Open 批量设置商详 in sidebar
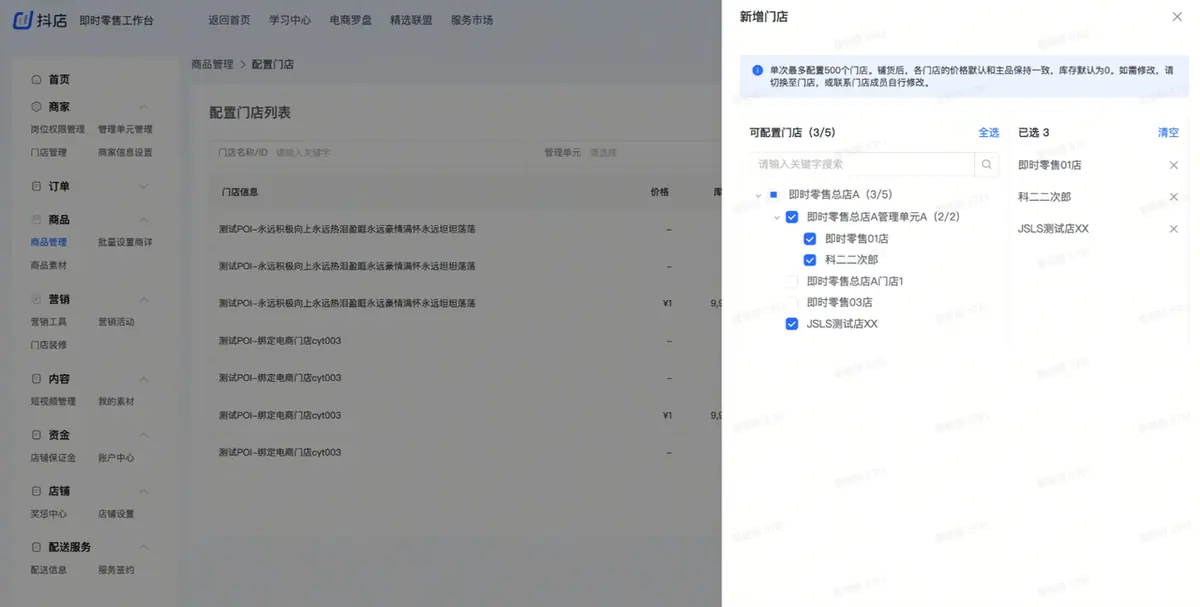The width and height of the screenshot is (1200, 607). pos(125,242)
